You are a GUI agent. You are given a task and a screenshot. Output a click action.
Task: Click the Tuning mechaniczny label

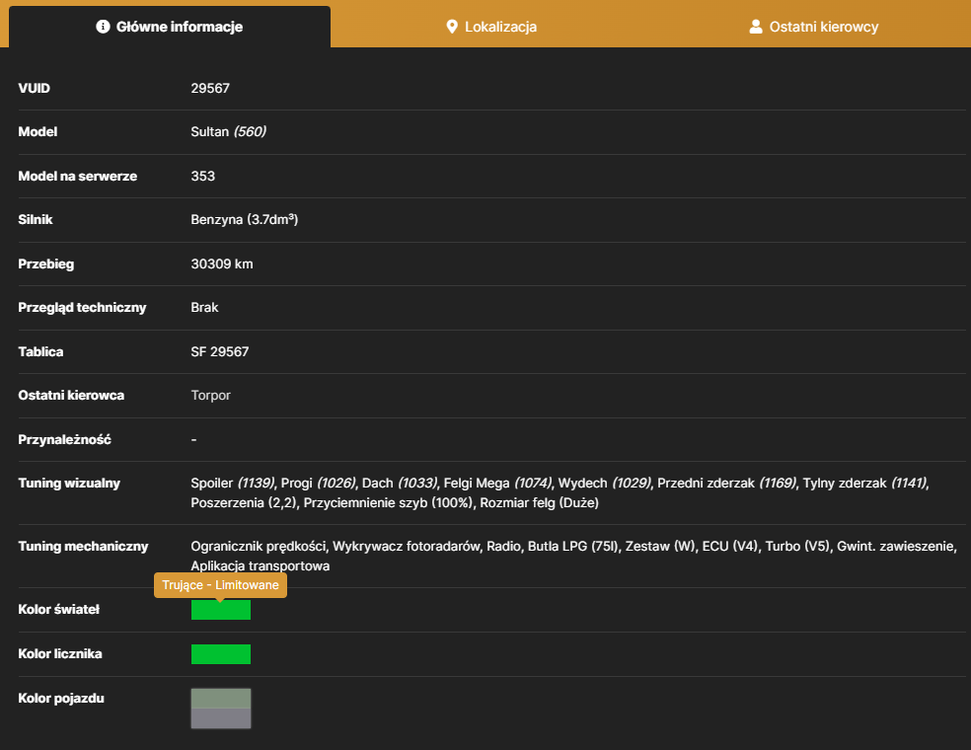point(83,546)
